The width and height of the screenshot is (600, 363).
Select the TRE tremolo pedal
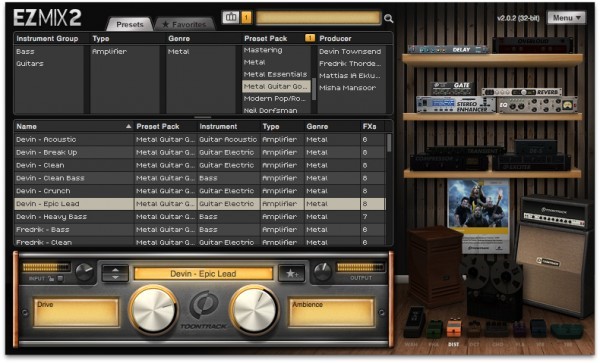pos(567,331)
